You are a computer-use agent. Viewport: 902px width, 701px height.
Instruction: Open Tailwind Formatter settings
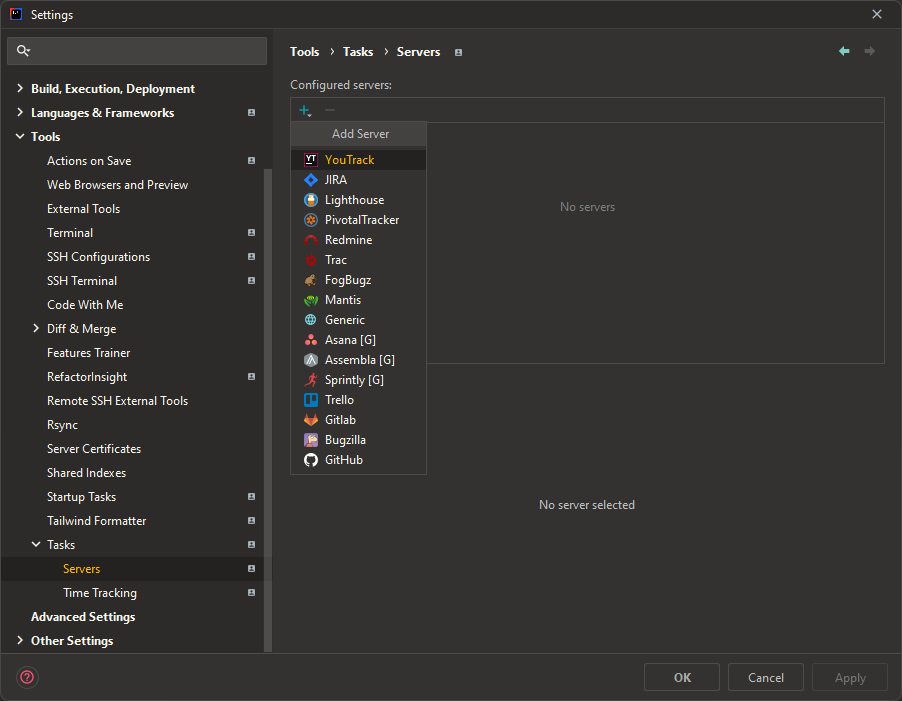tap(97, 521)
